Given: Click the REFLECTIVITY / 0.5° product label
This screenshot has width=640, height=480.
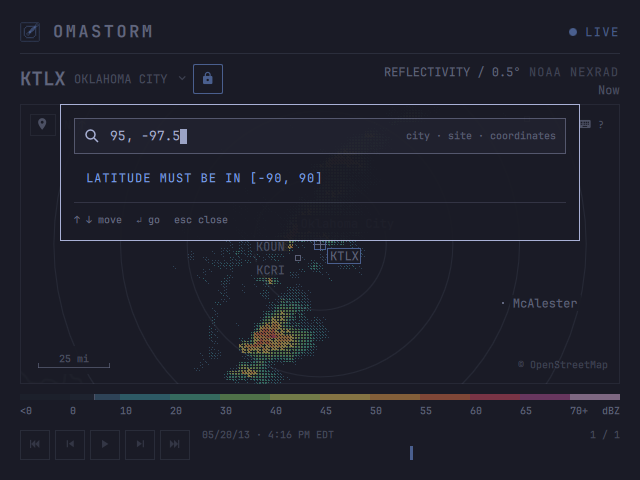Looking at the screenshot, I should pyautogui.click(x=452, y=72).
